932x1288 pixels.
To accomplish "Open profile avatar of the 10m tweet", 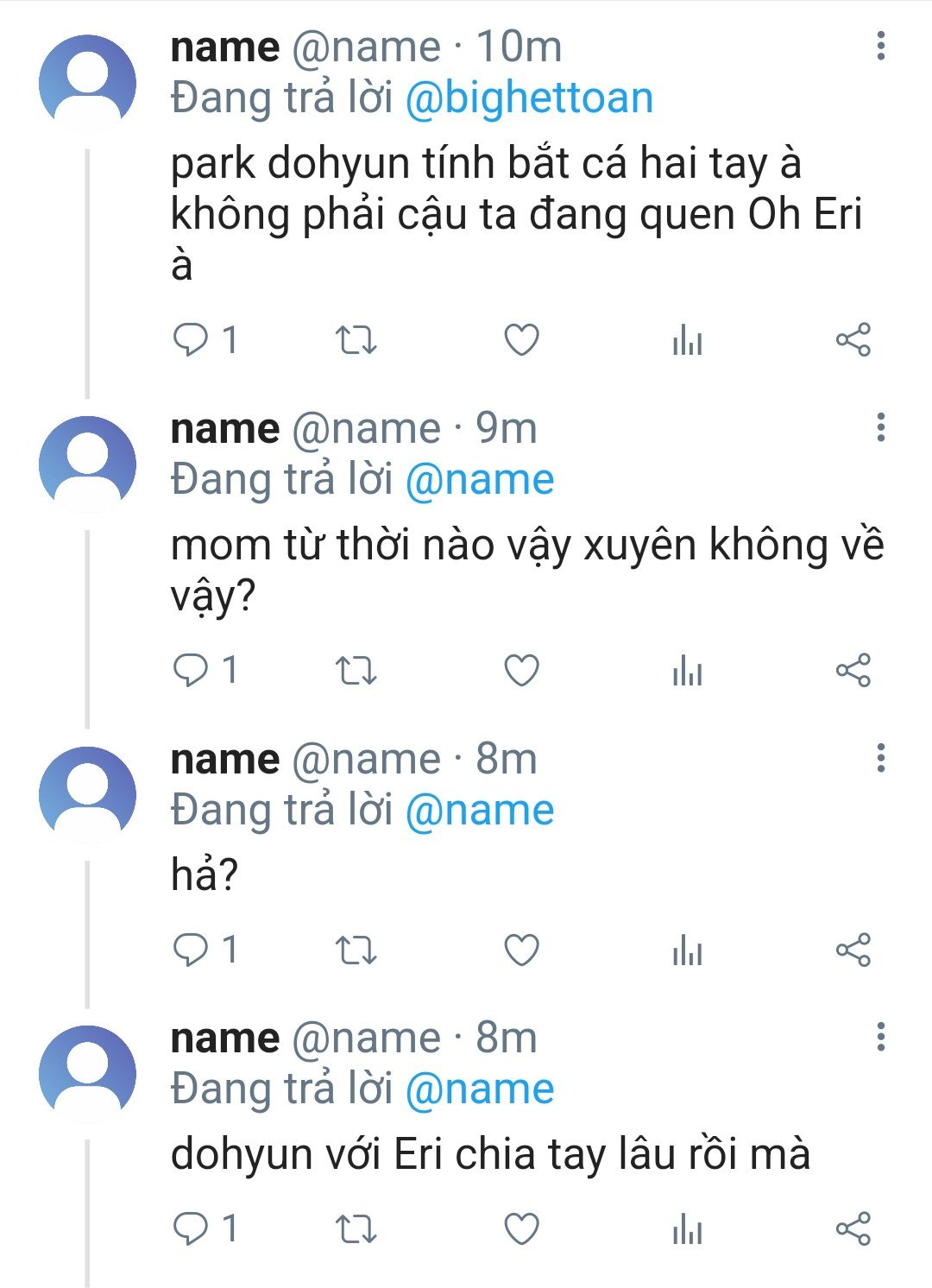I will pos(87,83).
